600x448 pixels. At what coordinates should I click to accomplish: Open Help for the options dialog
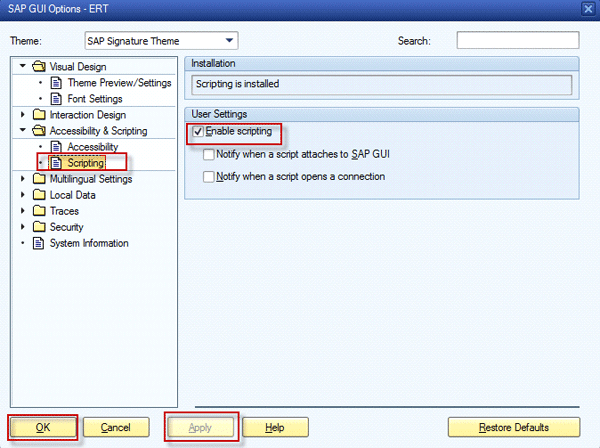275,427
